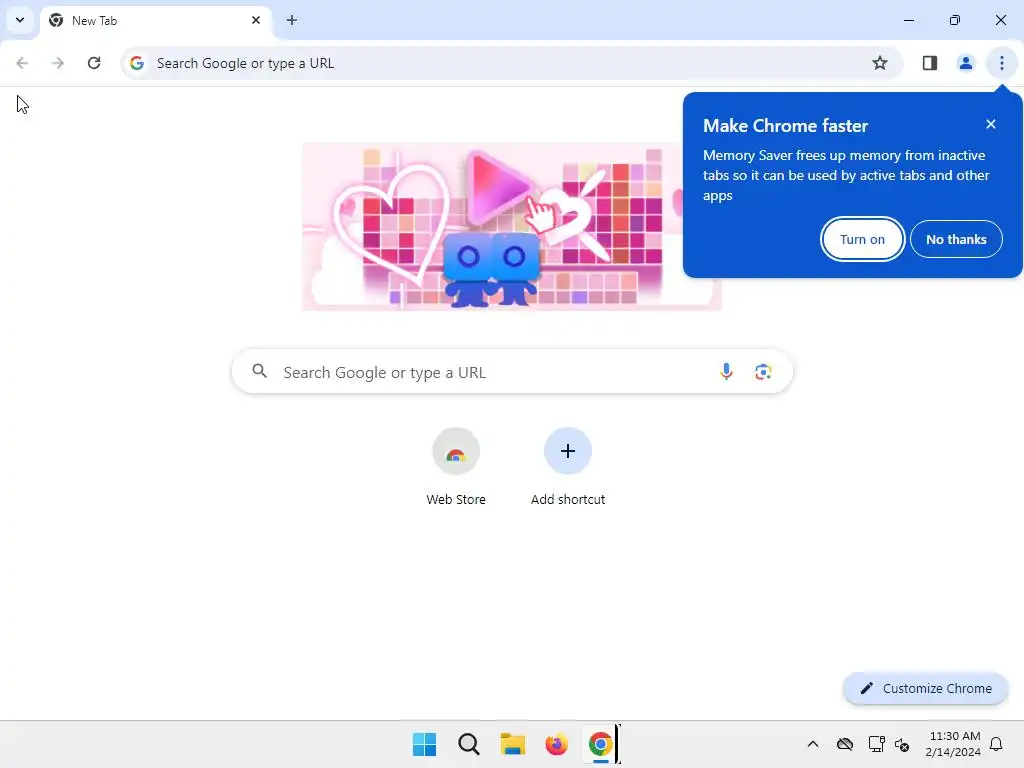The width and height of the screenshot is (1024, 768).
Task: Go forward to next page
Action: coord(58,63)
